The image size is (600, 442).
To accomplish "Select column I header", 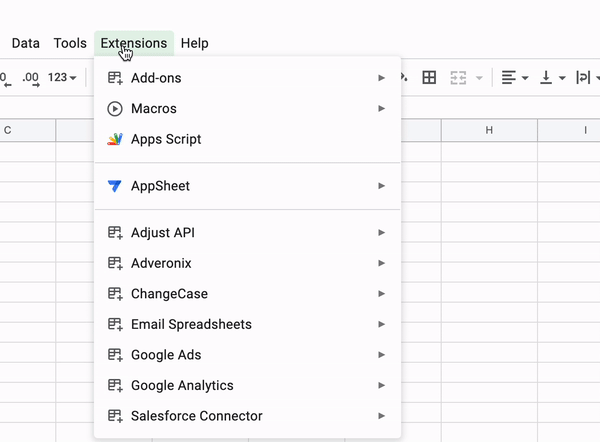I will coord(569,130).
